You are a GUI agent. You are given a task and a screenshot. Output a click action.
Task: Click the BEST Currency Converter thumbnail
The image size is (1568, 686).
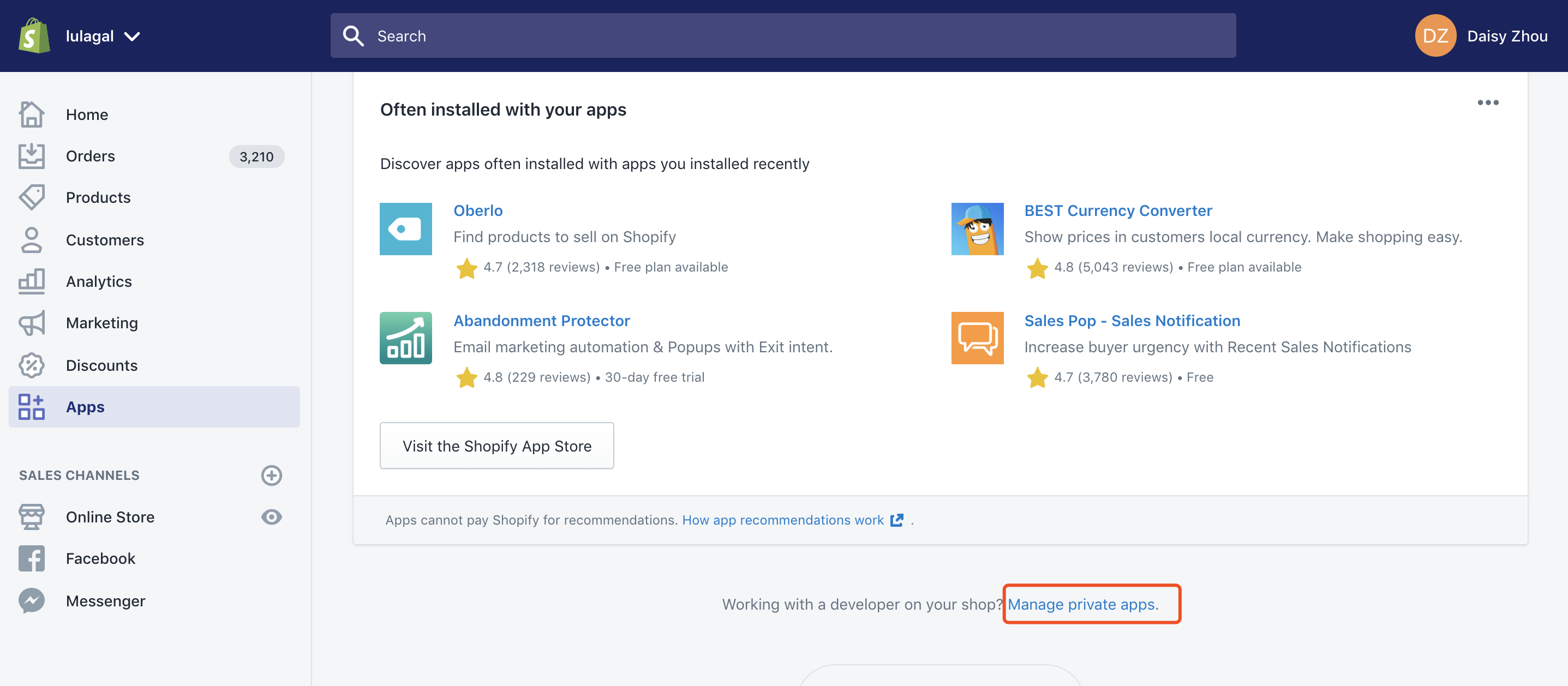977,229
